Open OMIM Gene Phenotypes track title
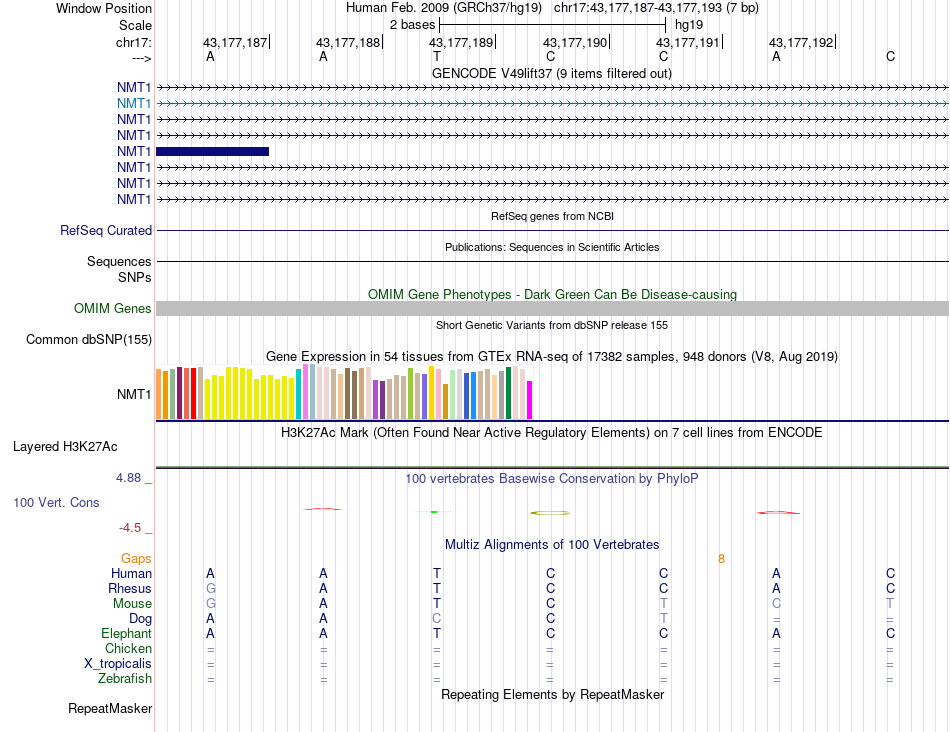 point(552,294)
